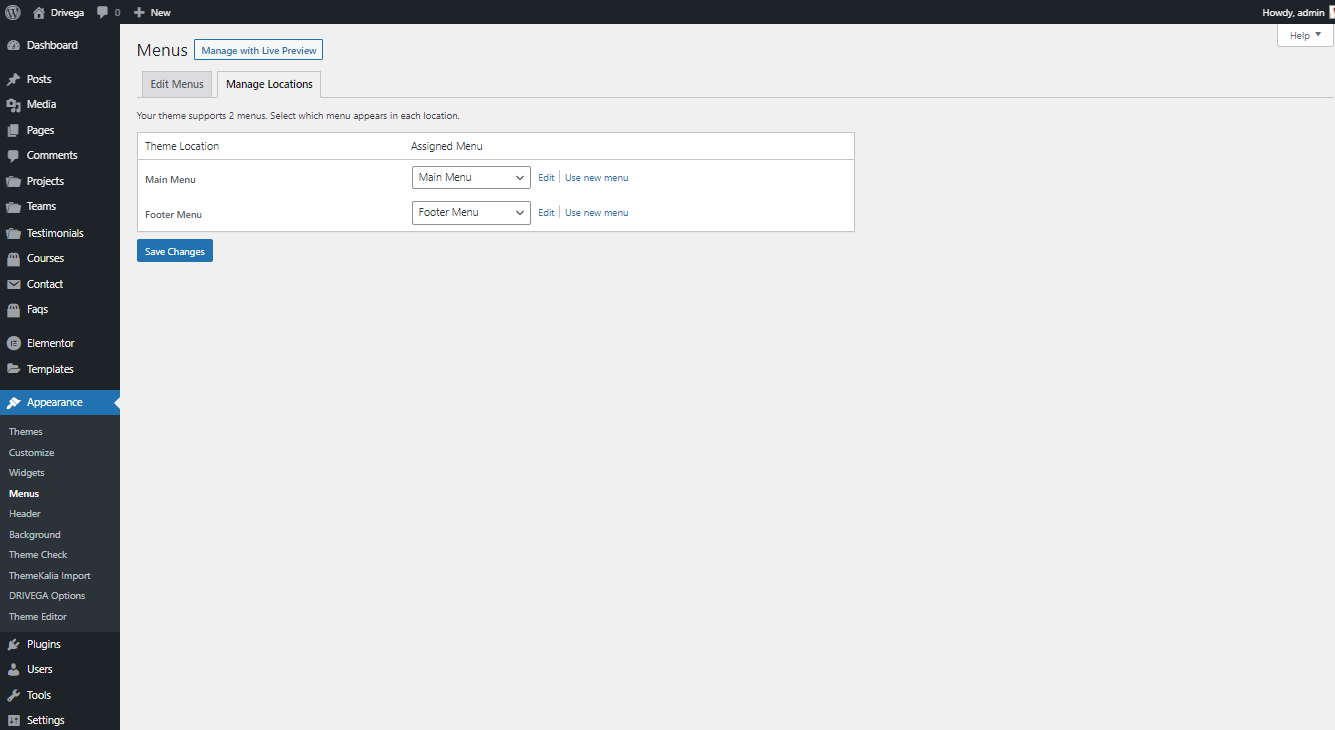Screen dimensions: 1335x730
Task: Open Media via its sidebar icon
Action: click(x=13, y=105)
